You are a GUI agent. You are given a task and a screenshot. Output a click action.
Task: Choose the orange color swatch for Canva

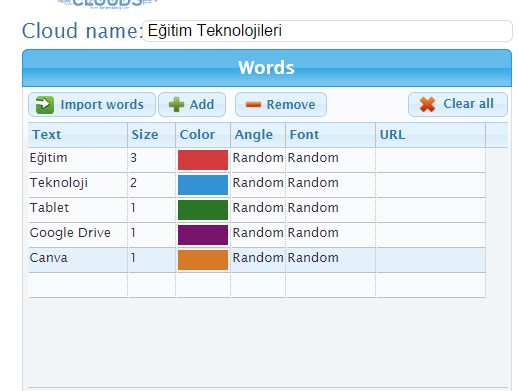[x=203, y=260]
